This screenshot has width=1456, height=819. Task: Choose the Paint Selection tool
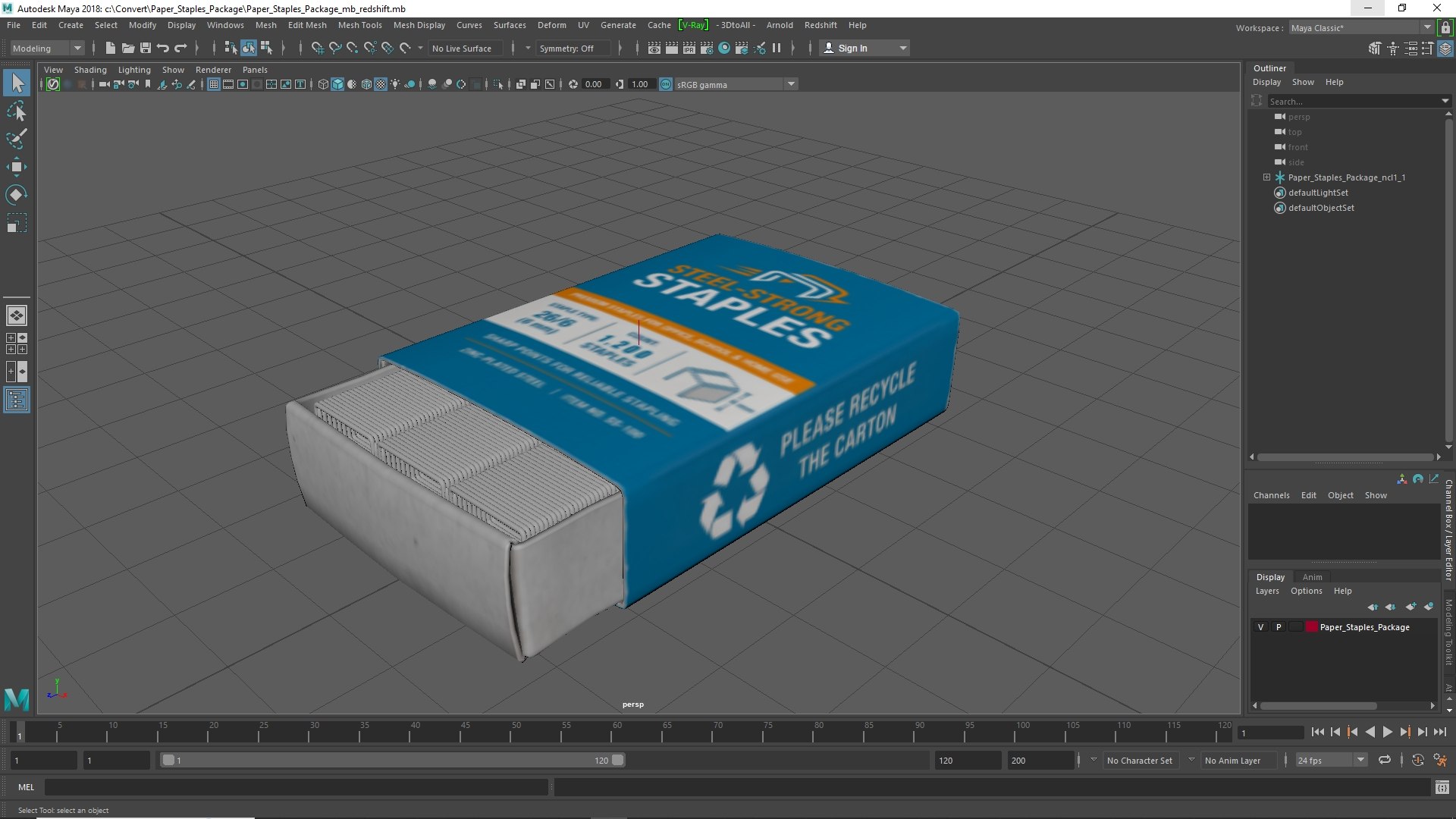point(17,139)
